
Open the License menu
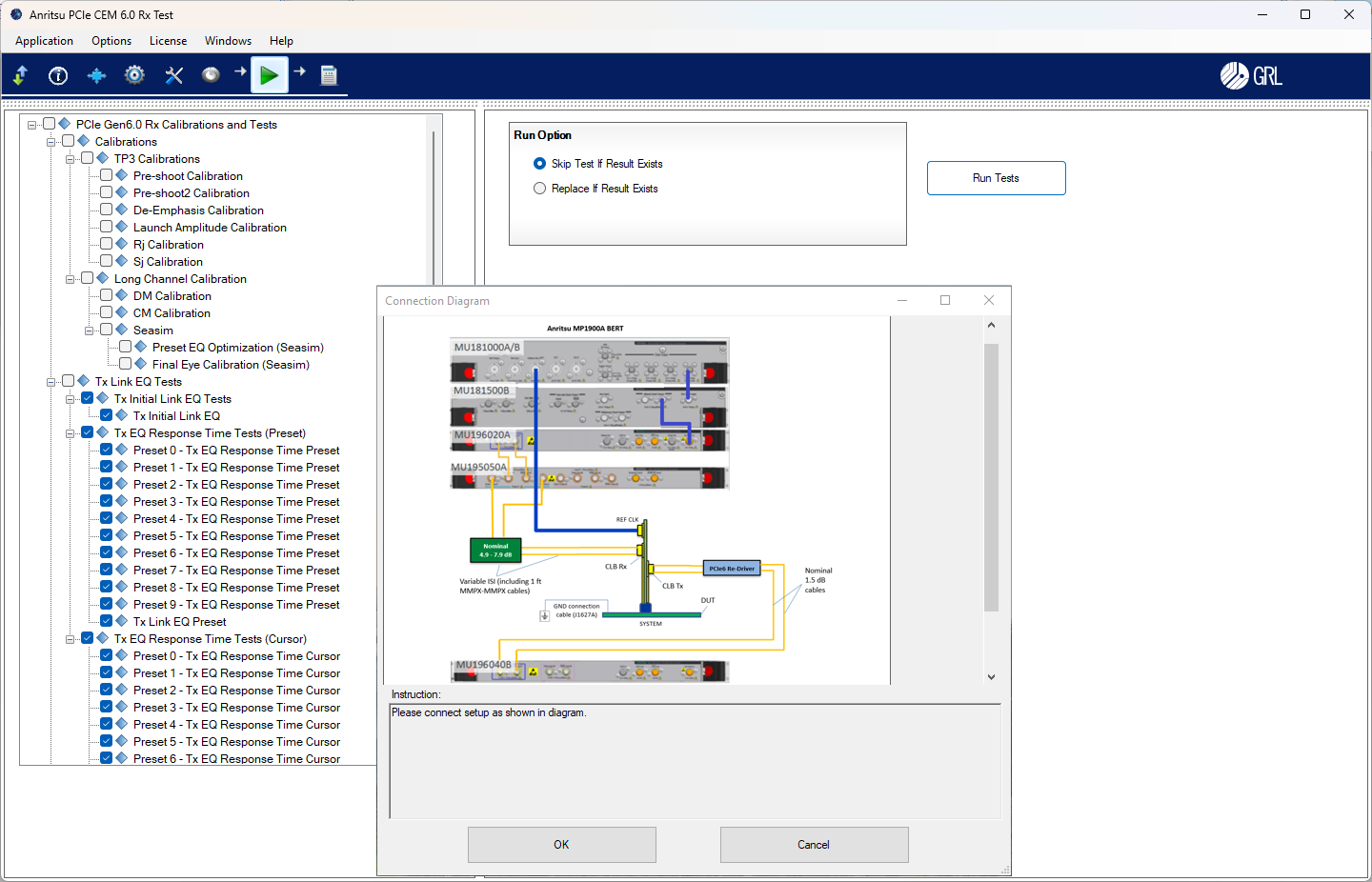[168, 41]
